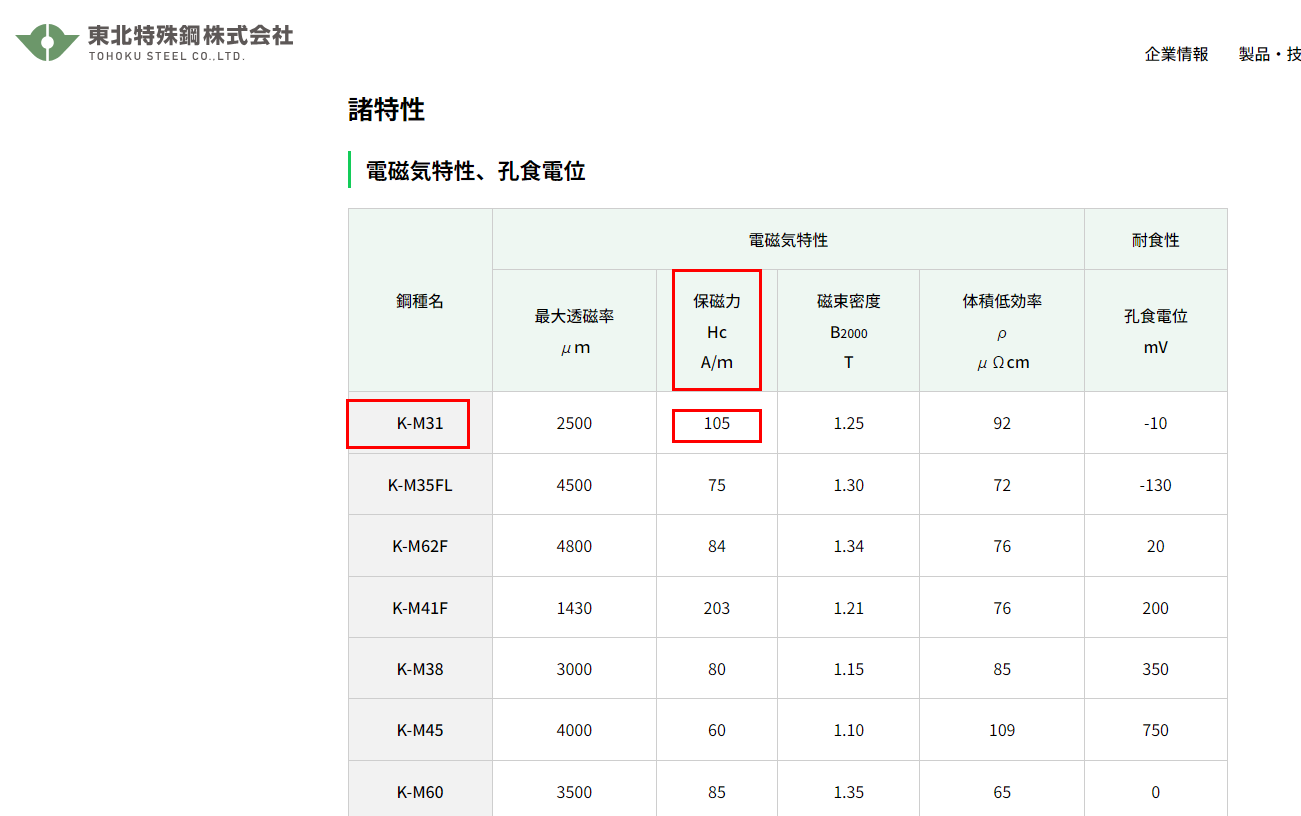Click K-M62F coercivity value 84
This screenshot has width=1301, height=816.
click(x=717, y=546)
